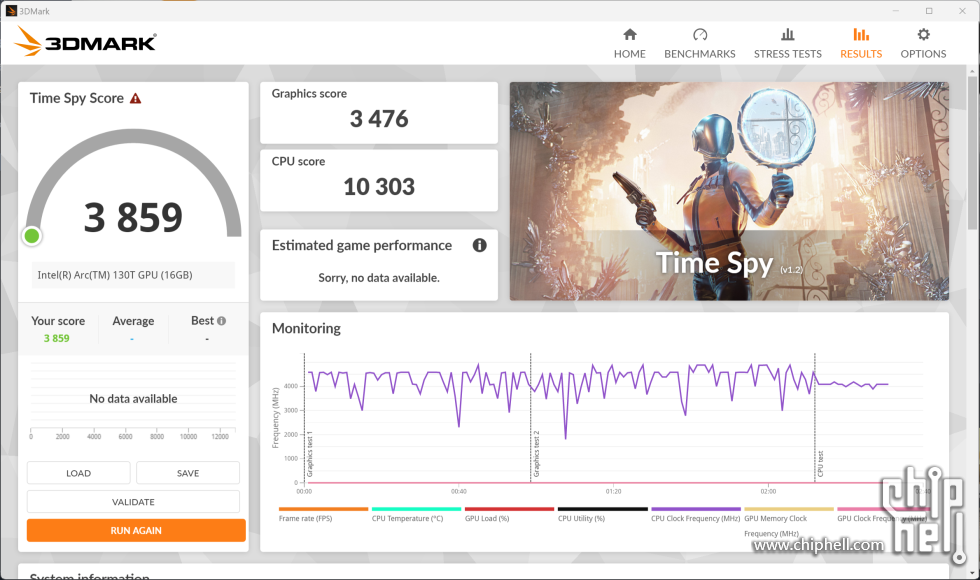Click the Graphics test 2 marker on chart
This screenshot has height=580, width=980.
tap(536, 454)
